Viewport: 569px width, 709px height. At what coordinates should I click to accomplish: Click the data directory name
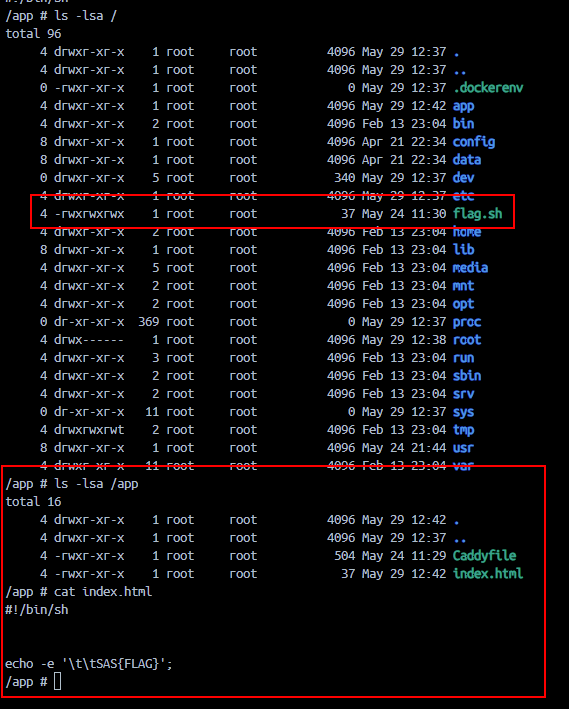point(467,160)
